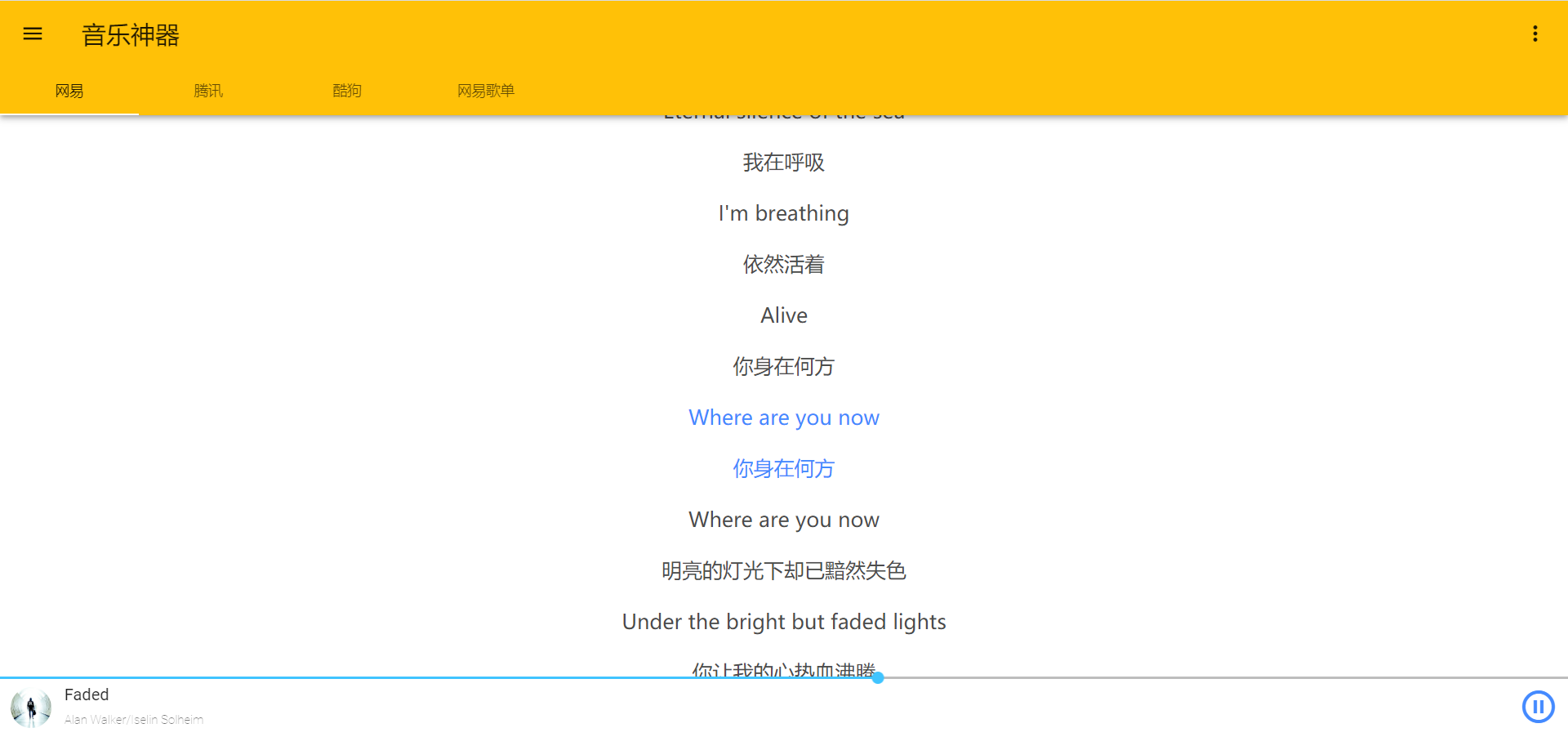The width and height of the screenshot is (1568, 737).
Task: Select the 明亮的灯光下却已黯然失色 lyric line
Action: 783,570
